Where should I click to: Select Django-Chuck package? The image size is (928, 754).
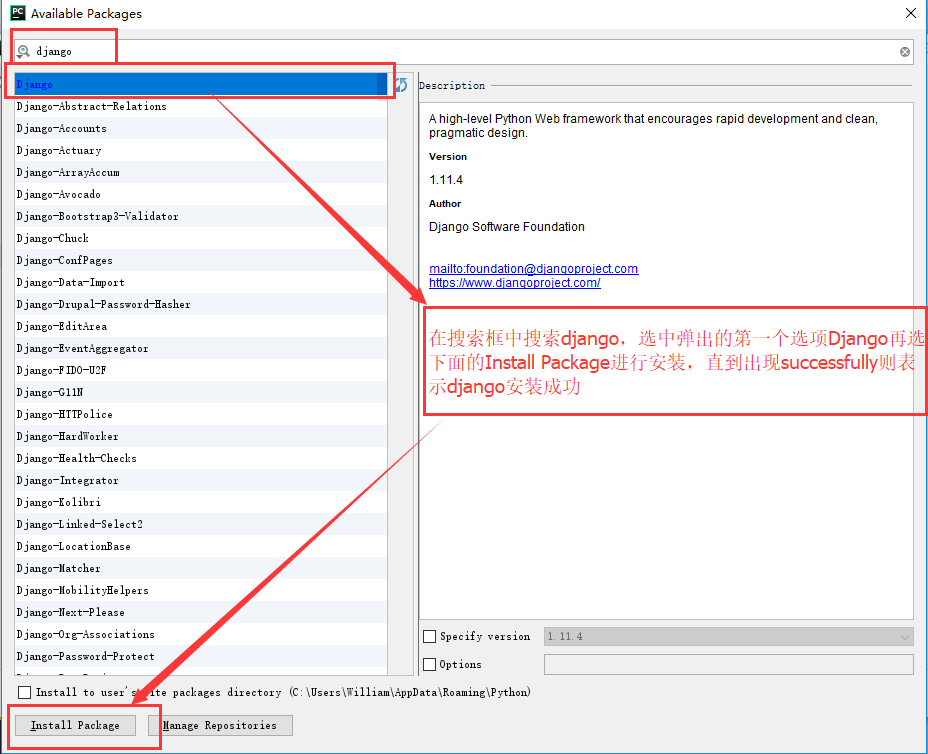201,239
